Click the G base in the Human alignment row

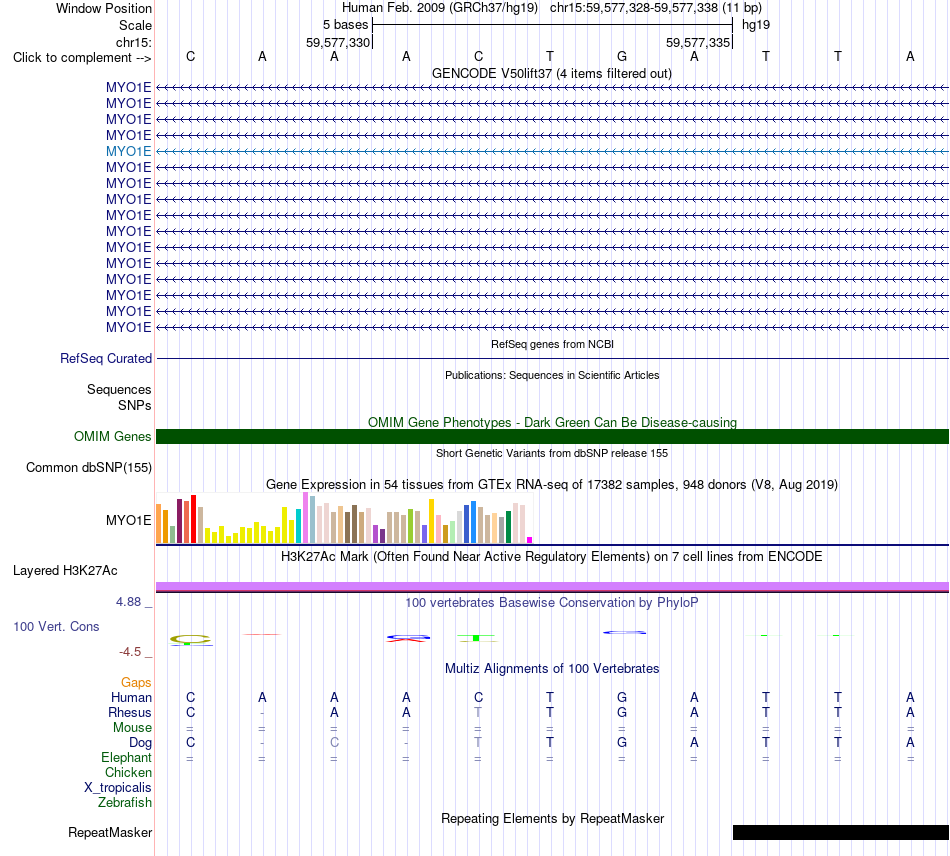[622, 697]
